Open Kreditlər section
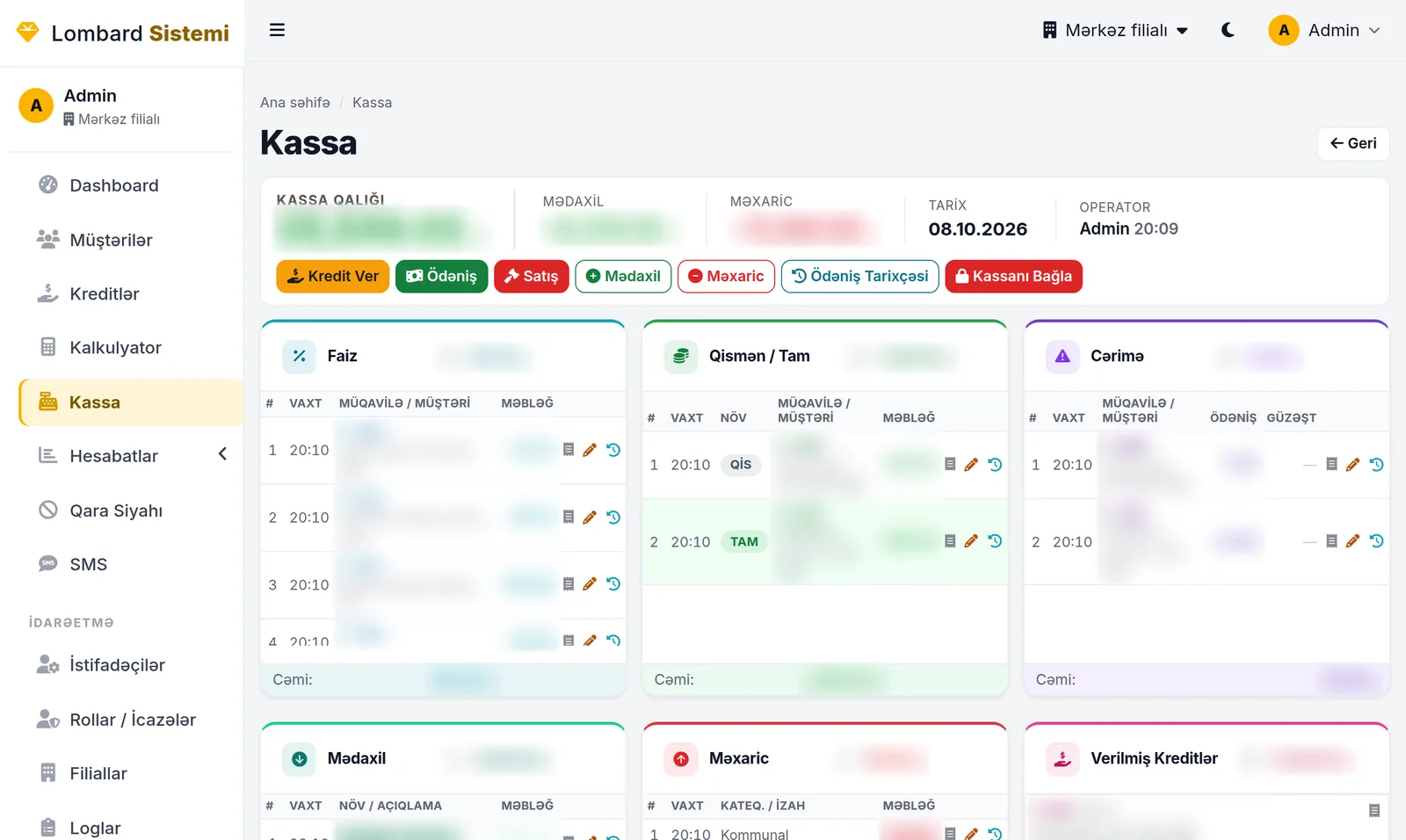The image size is (1406, 840). 131,293
